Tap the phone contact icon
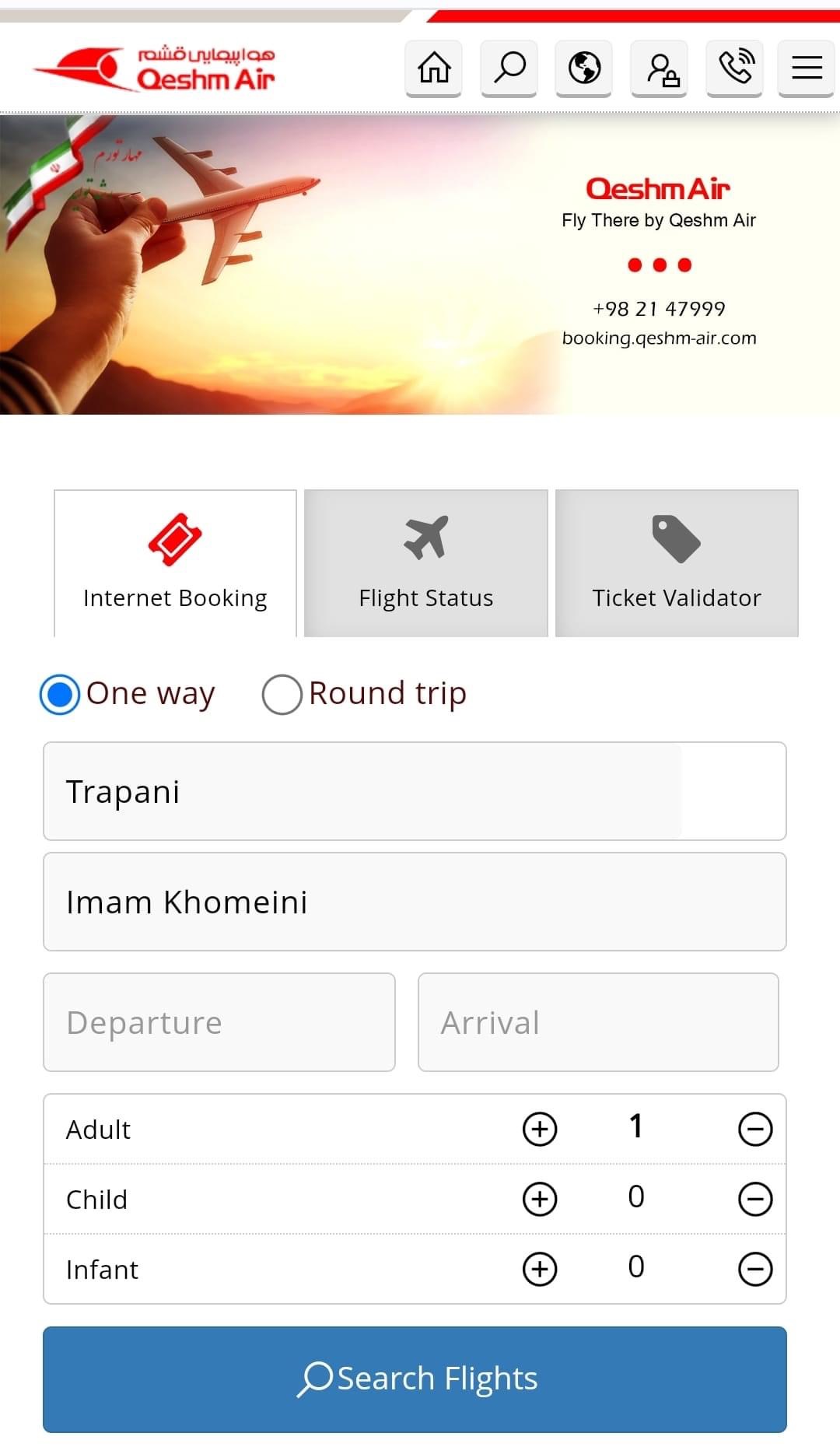840x1454 pixels. (x=735, y=68)
